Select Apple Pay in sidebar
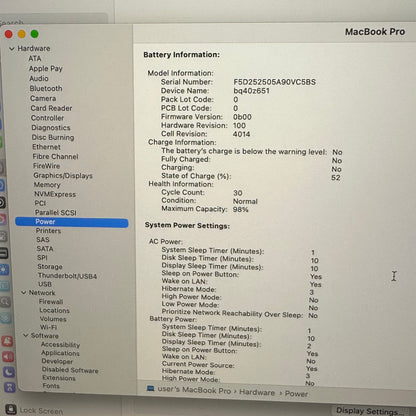This screenshot has height=416, width=416. click(46, 68)
